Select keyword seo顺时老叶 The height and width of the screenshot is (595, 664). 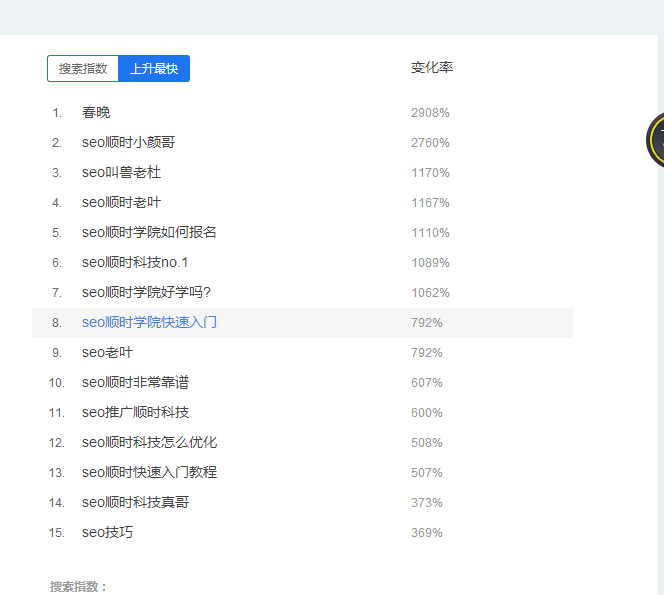coord(121,203)
